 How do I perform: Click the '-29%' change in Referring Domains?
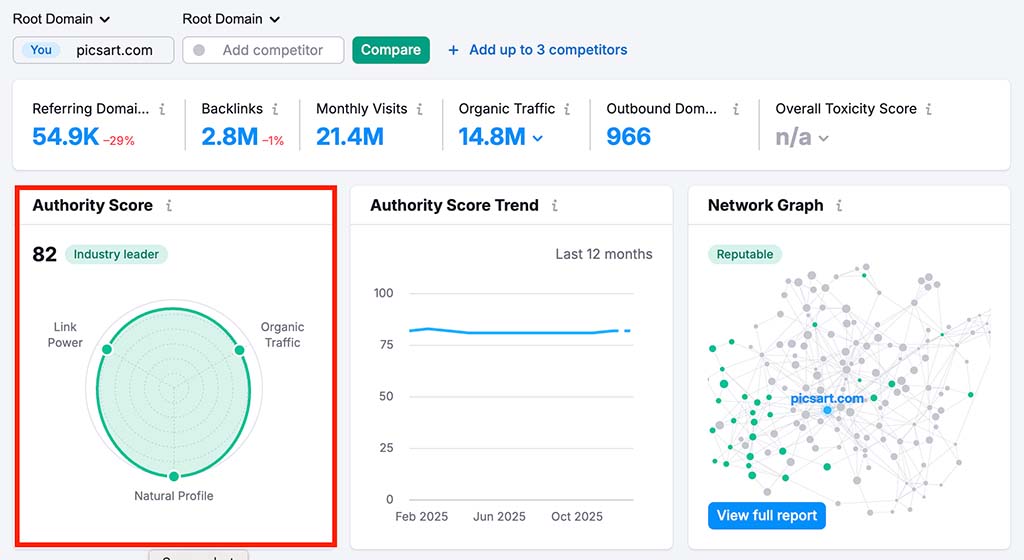point(118,141)
